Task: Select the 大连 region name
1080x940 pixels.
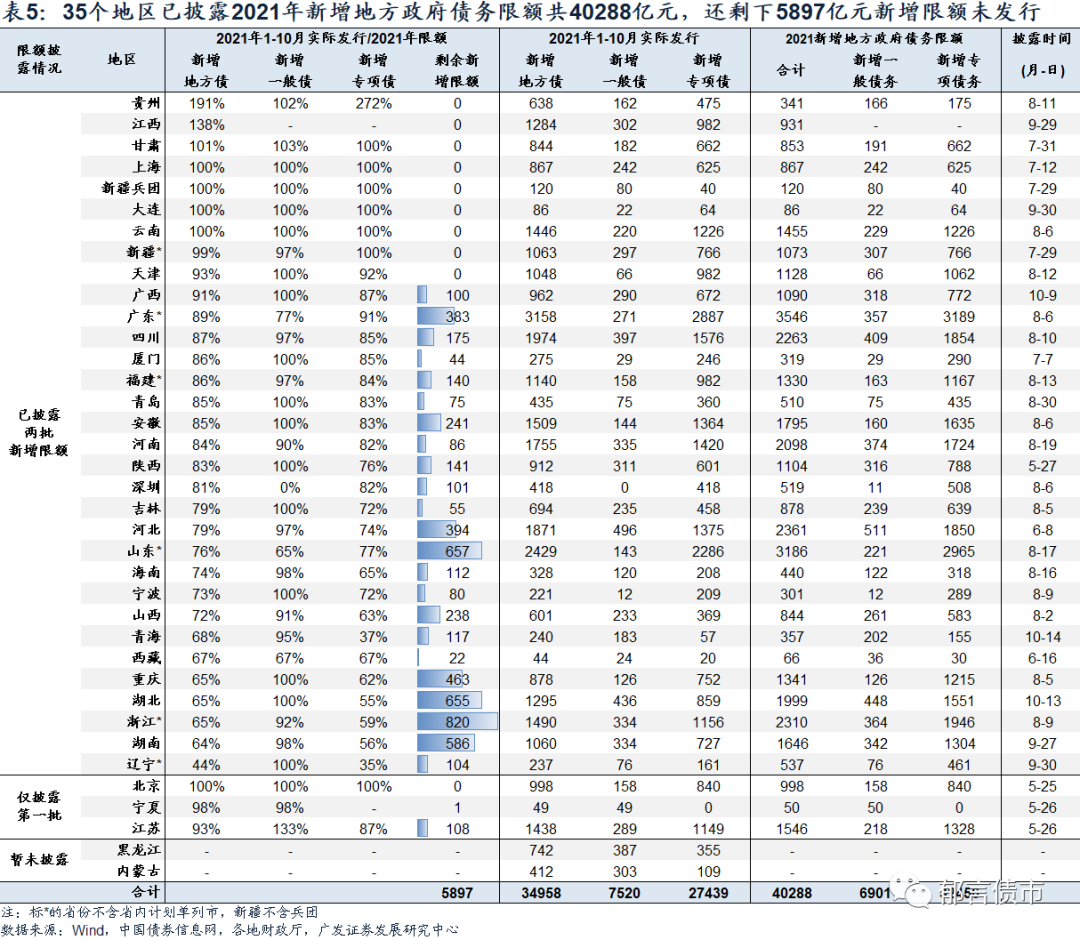Action: 146,210
